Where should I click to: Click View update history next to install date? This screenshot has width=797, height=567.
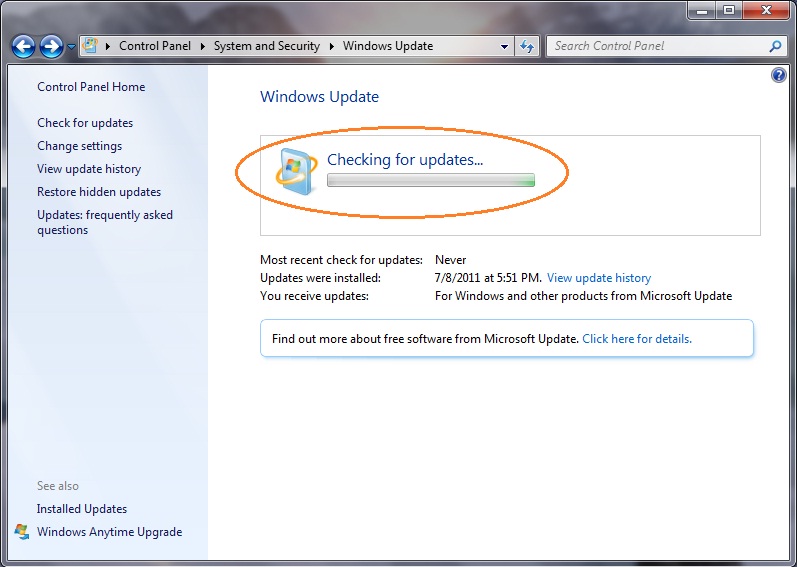tap(599, 278)
